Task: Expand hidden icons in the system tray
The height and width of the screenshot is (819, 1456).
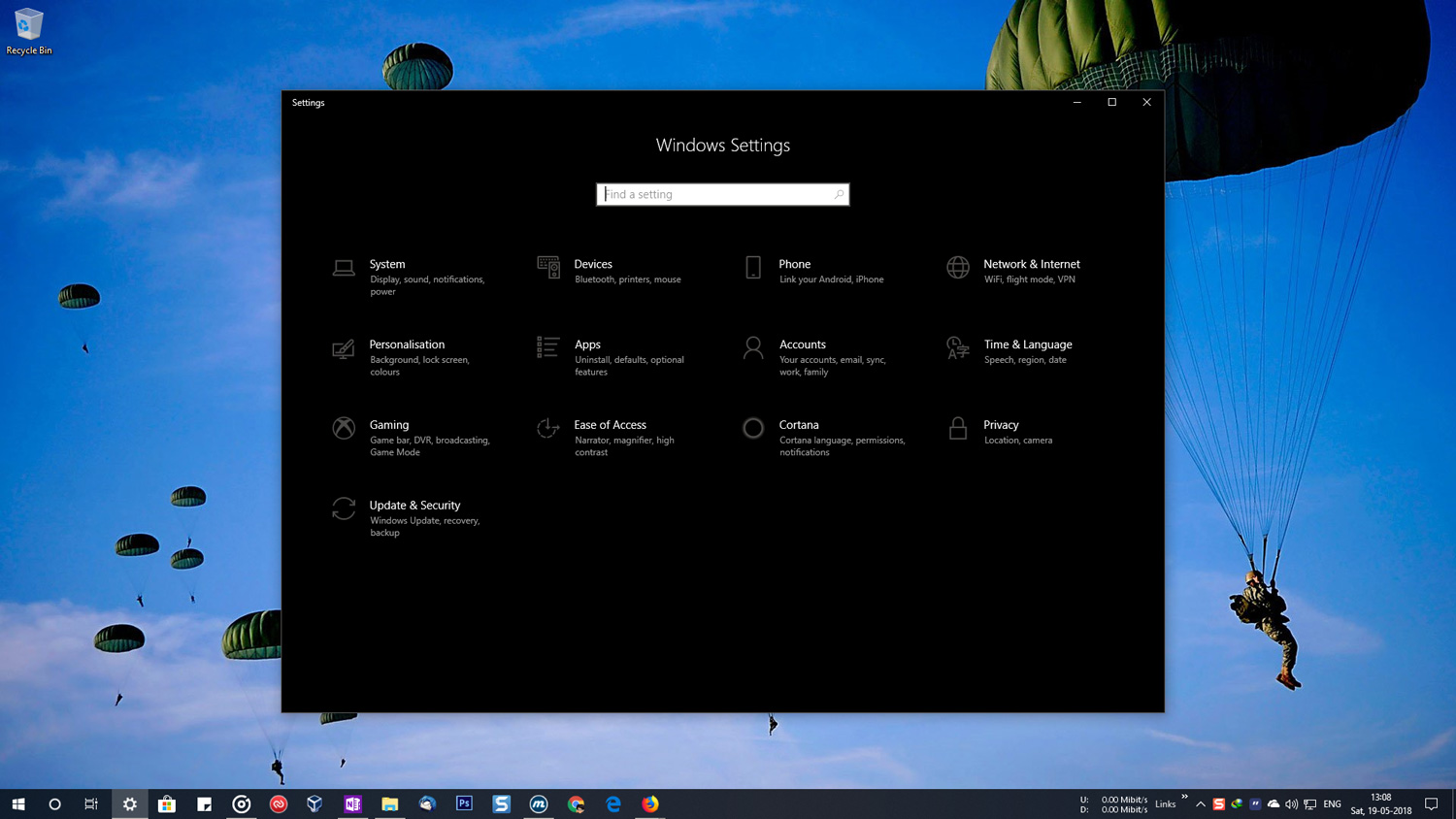Action: (1201, 803)
